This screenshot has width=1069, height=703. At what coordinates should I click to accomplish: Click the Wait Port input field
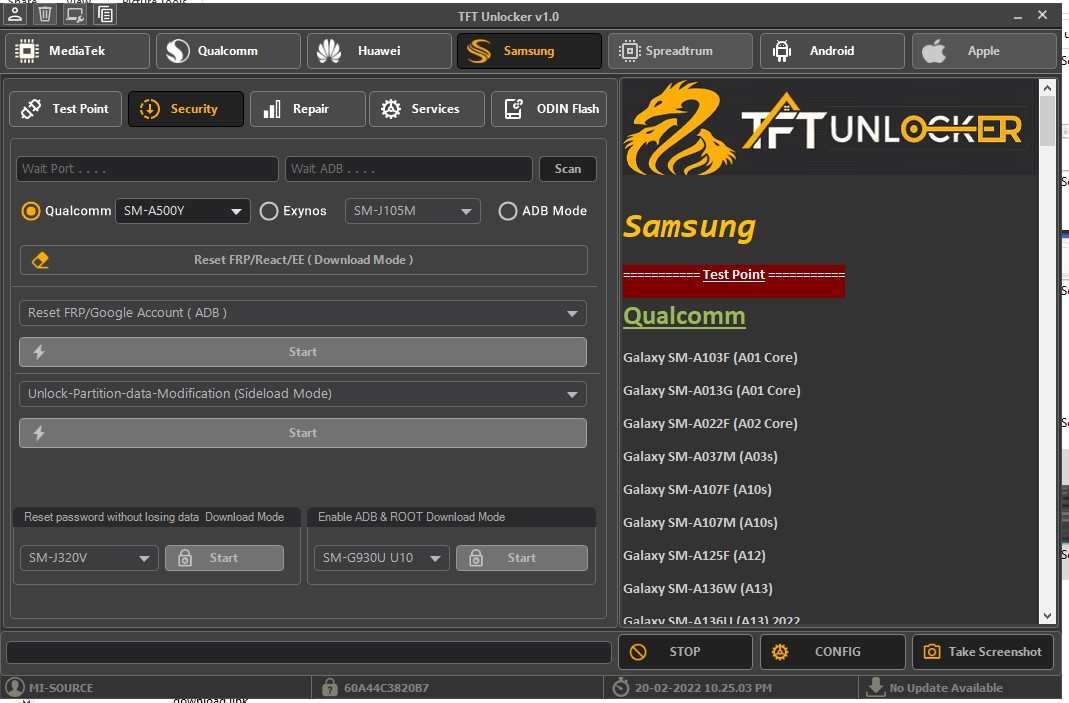147,169
